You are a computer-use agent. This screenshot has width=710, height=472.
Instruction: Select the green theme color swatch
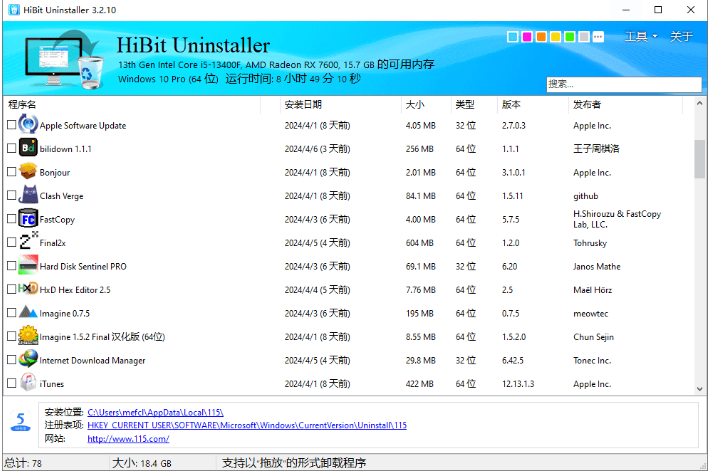tap(570, 37)
